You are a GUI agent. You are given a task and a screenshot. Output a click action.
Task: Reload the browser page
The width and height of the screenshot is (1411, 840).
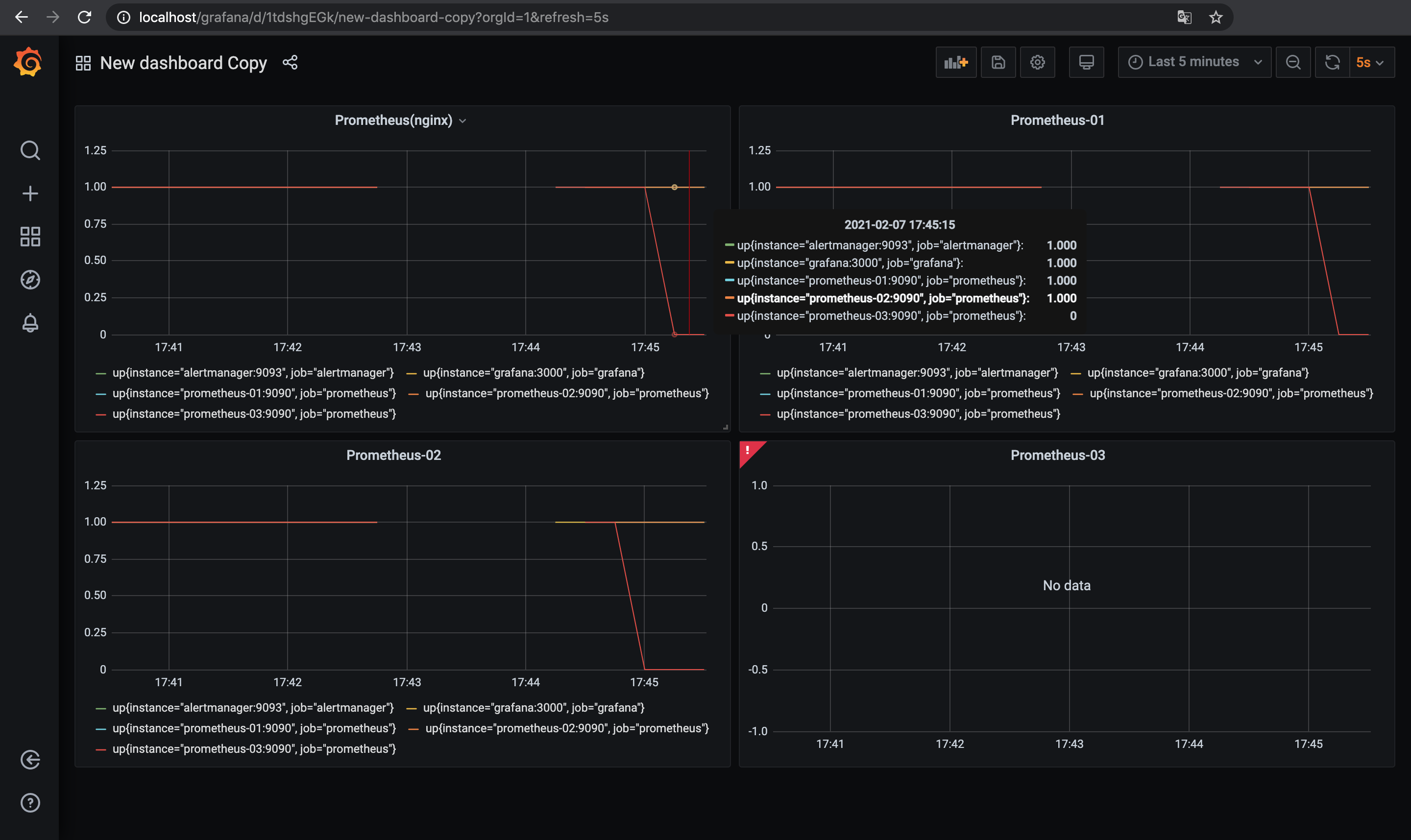tap(85, 17)
